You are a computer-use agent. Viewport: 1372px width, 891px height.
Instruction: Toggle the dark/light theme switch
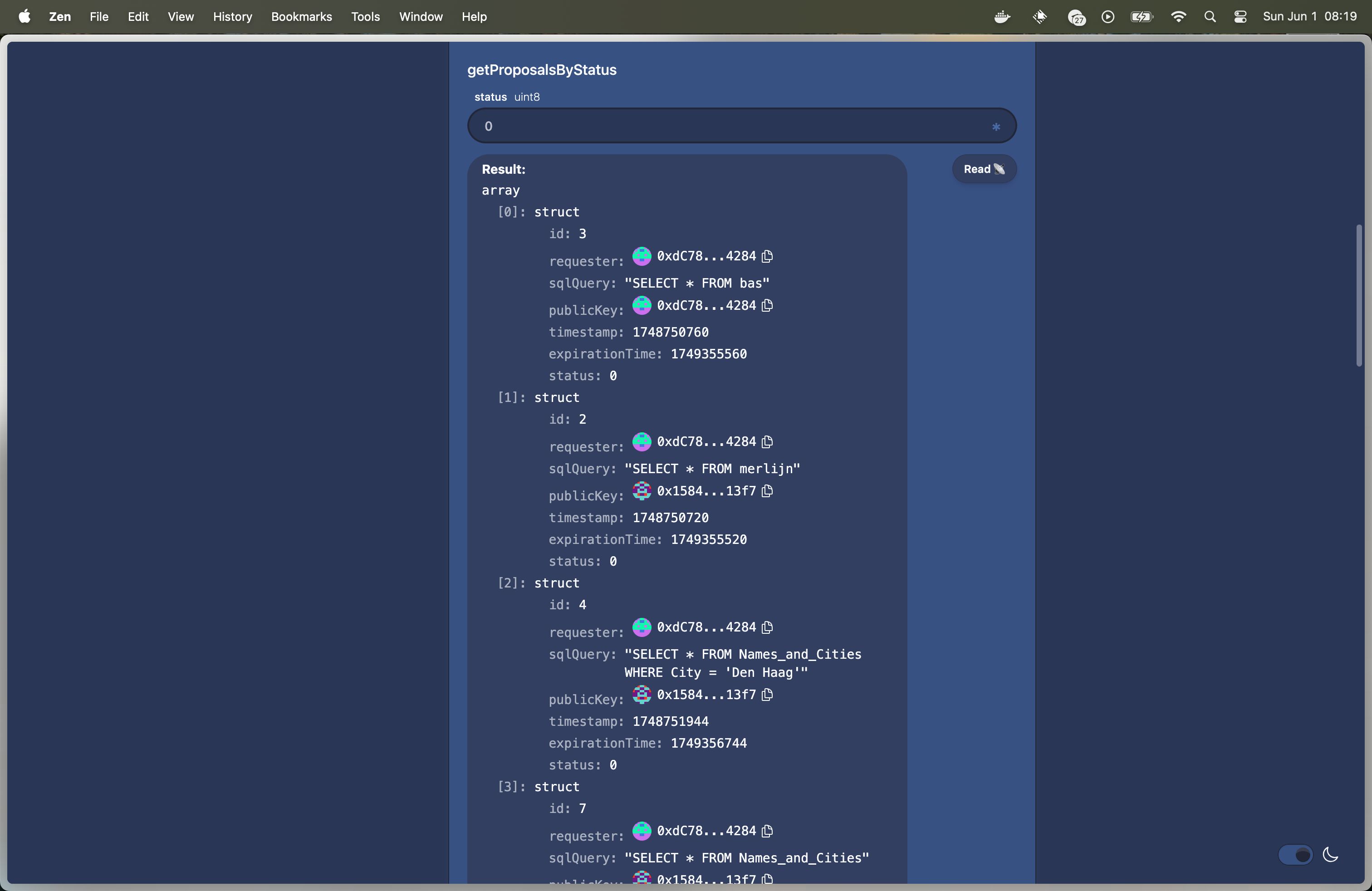(1295, 855)
